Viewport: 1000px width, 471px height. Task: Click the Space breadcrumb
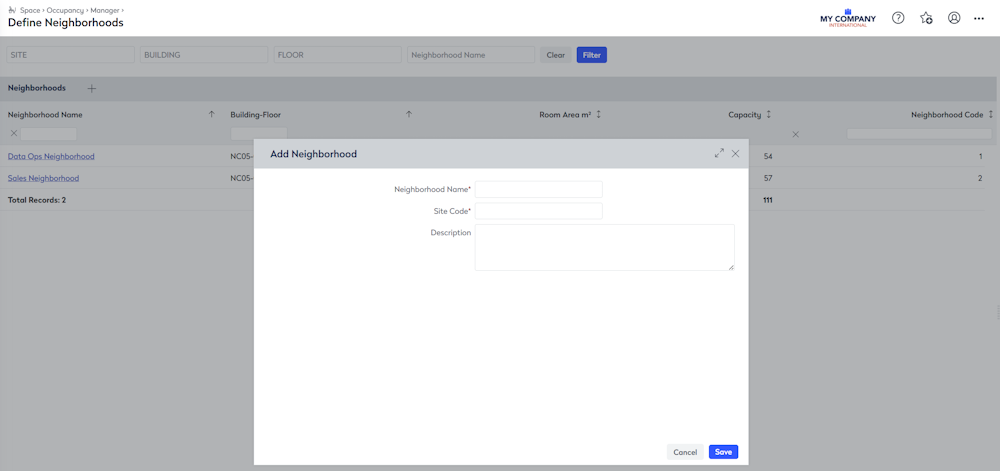click(29, 10)
